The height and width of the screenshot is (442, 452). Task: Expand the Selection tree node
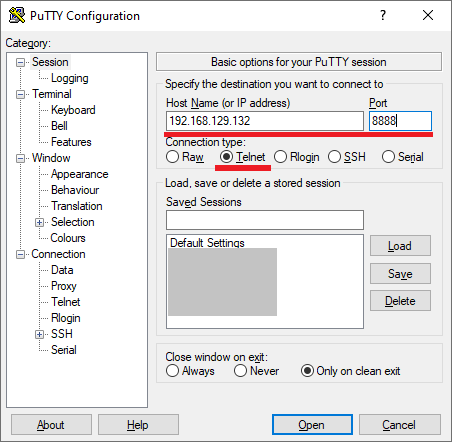click(39, 222)
